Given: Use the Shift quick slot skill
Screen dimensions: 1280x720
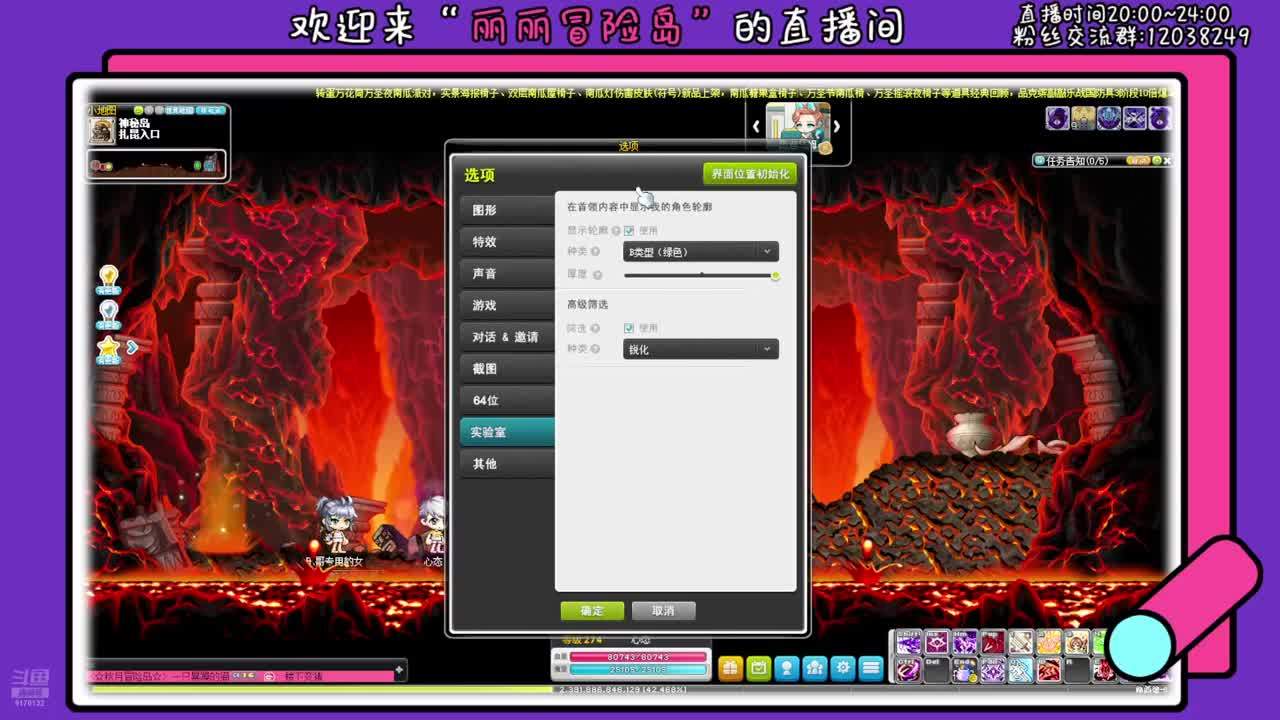Looking at the screenshot, I should 908,642.
